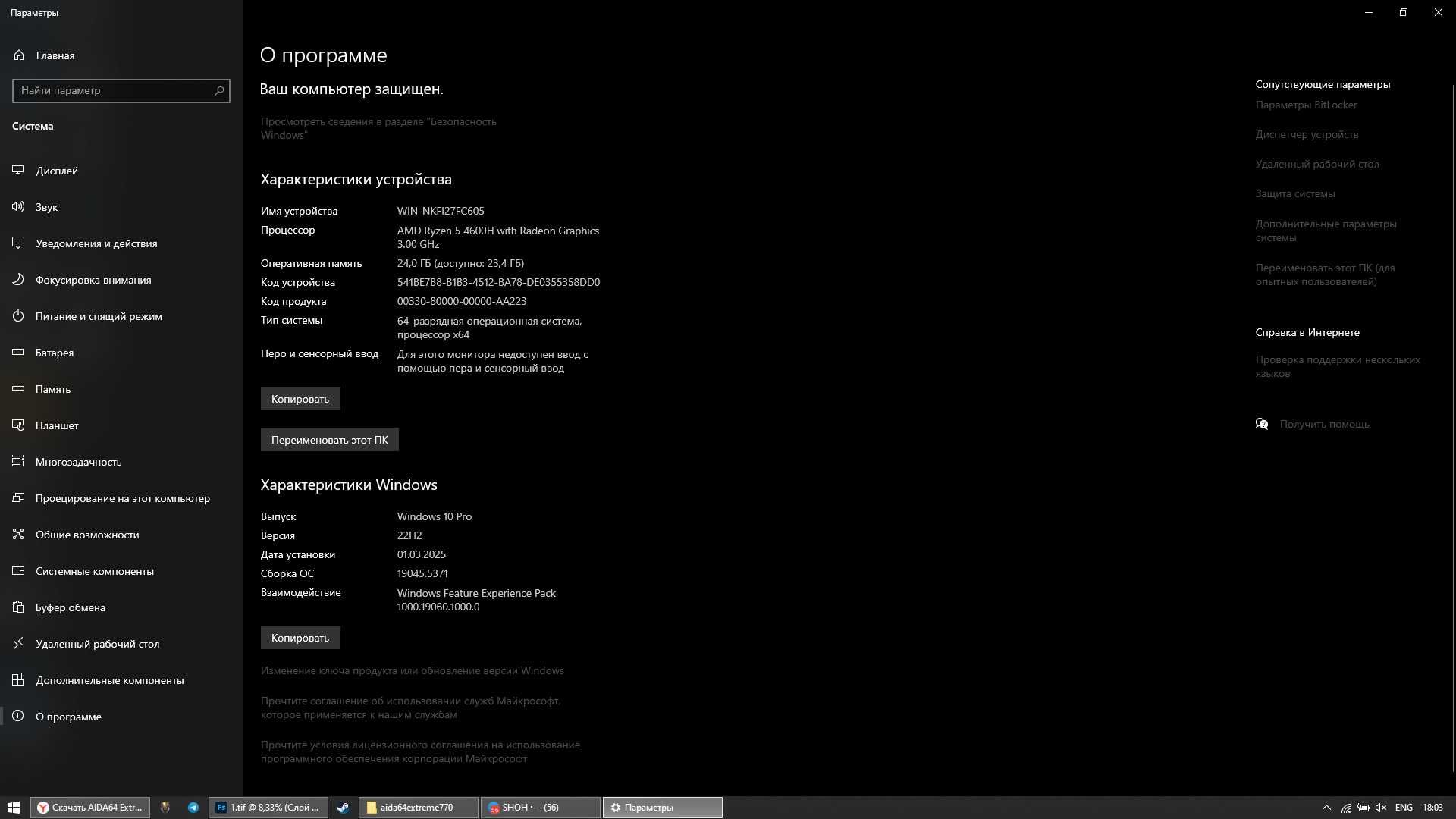Open Удаленный рабочий стол related link
Screen dimensions: 1456x819
pyautogui.click(x=1317, y=164)
